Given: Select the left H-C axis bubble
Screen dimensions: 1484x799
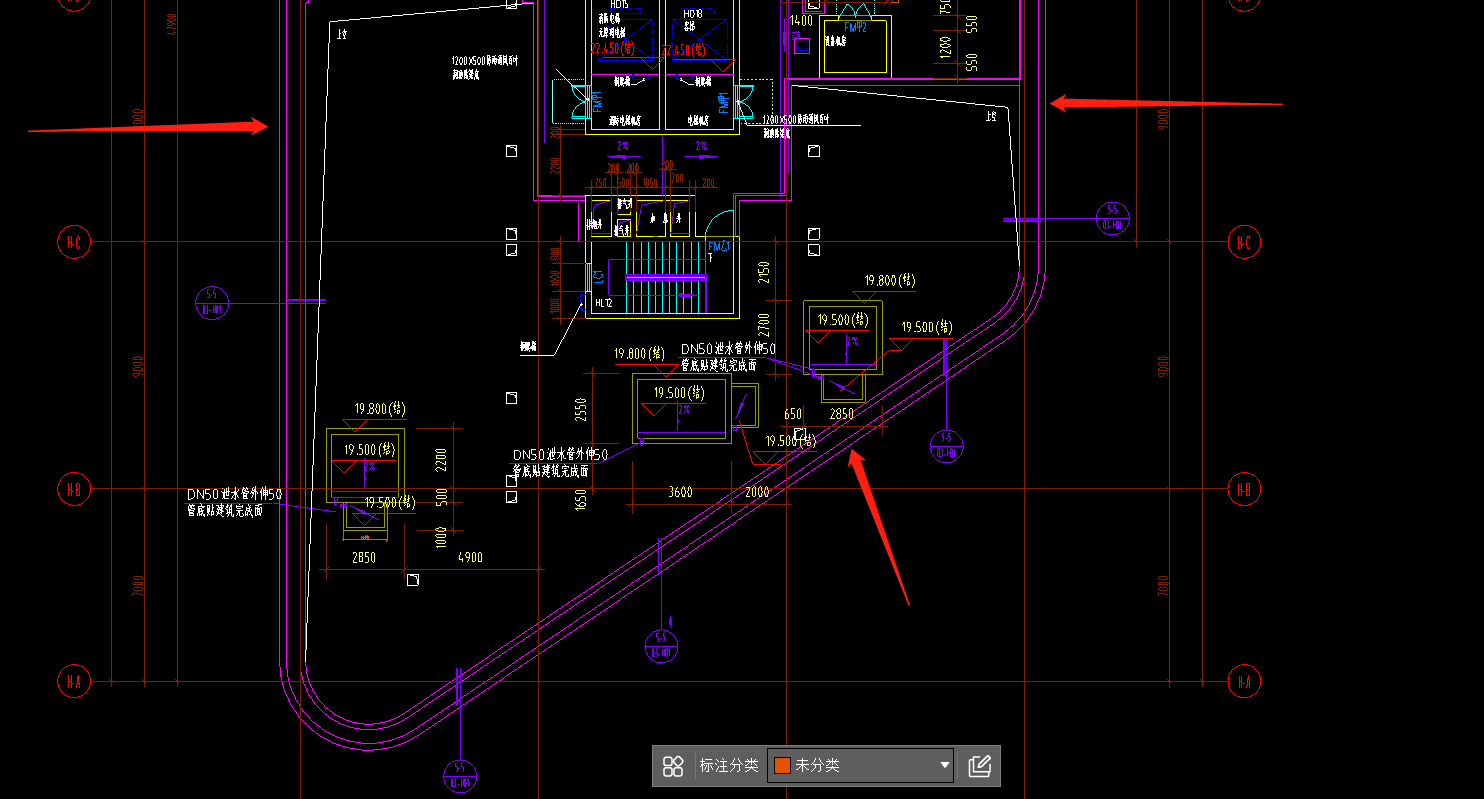Looking at the screenshot, I should (x=73, y=242).
